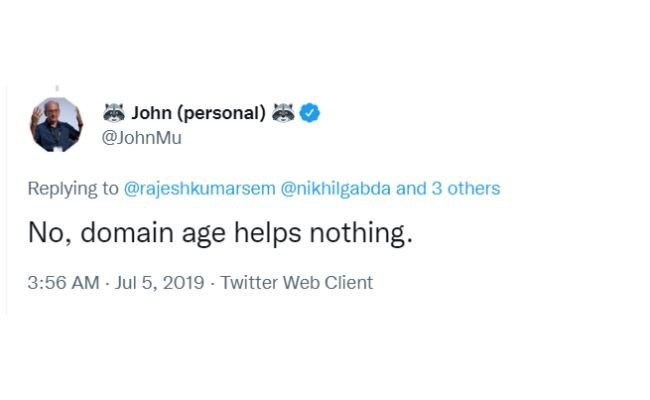This screenshot has width=650, height=400.
Task: Visit the @nikhilgabda mention
Action: [x=336, y=188]
